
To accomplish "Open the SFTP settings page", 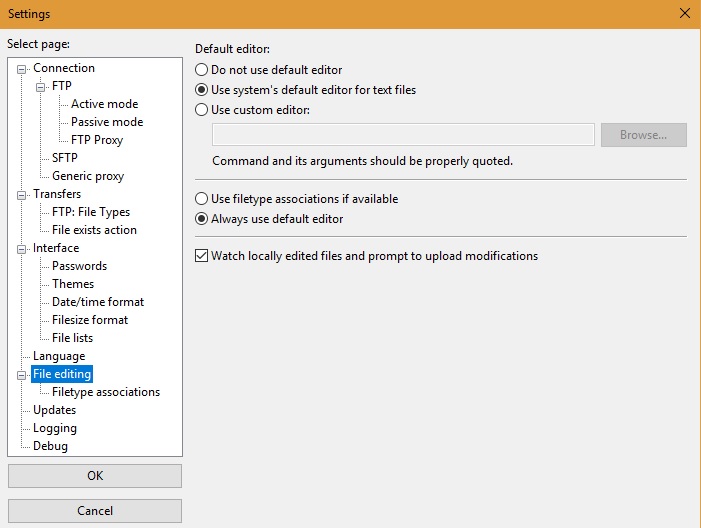I will click(x=65, y=158).
